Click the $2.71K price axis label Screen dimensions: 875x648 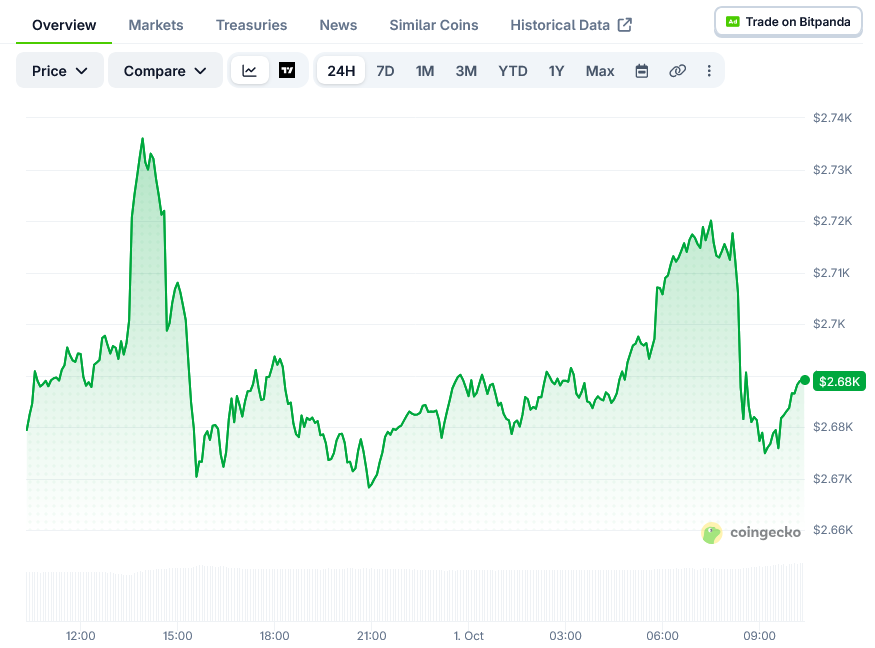coord(831,273)
